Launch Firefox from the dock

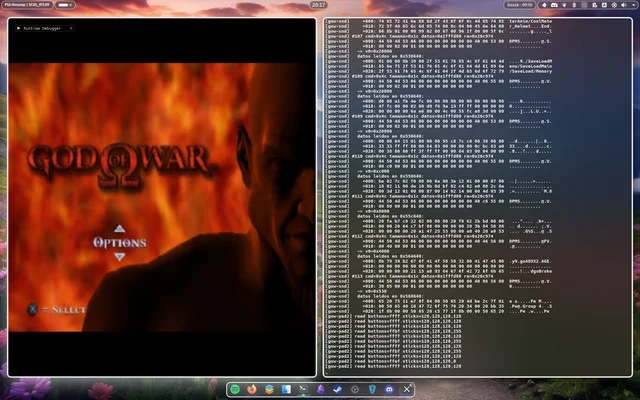tap(252, 389)
